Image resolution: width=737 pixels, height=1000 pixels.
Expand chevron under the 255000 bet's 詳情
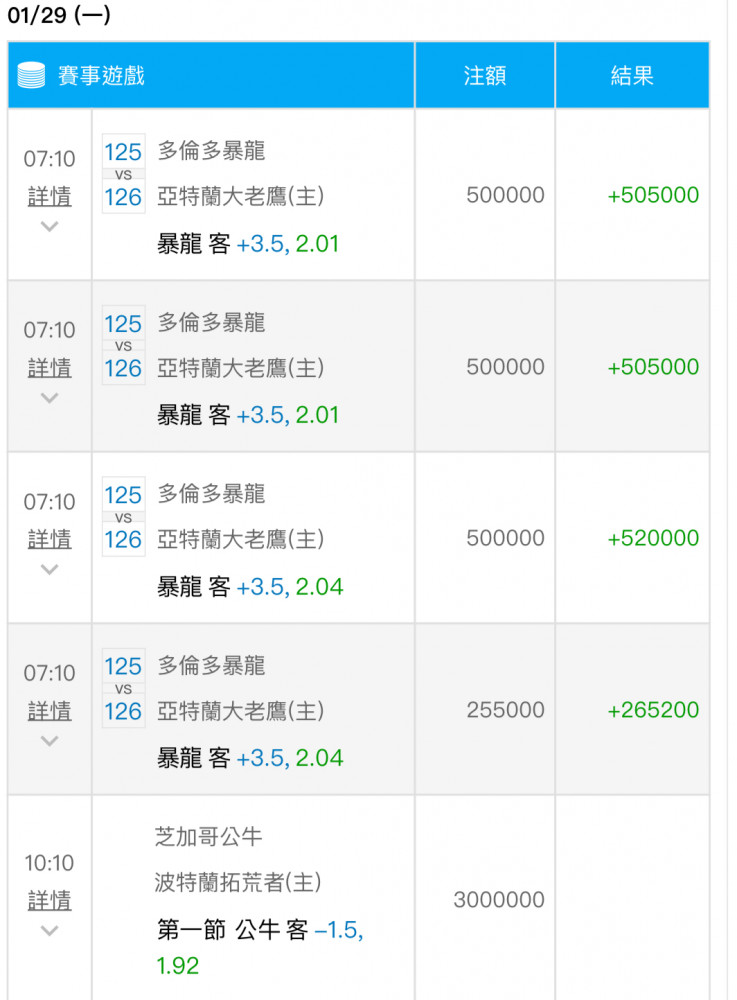tap(49, 740)
